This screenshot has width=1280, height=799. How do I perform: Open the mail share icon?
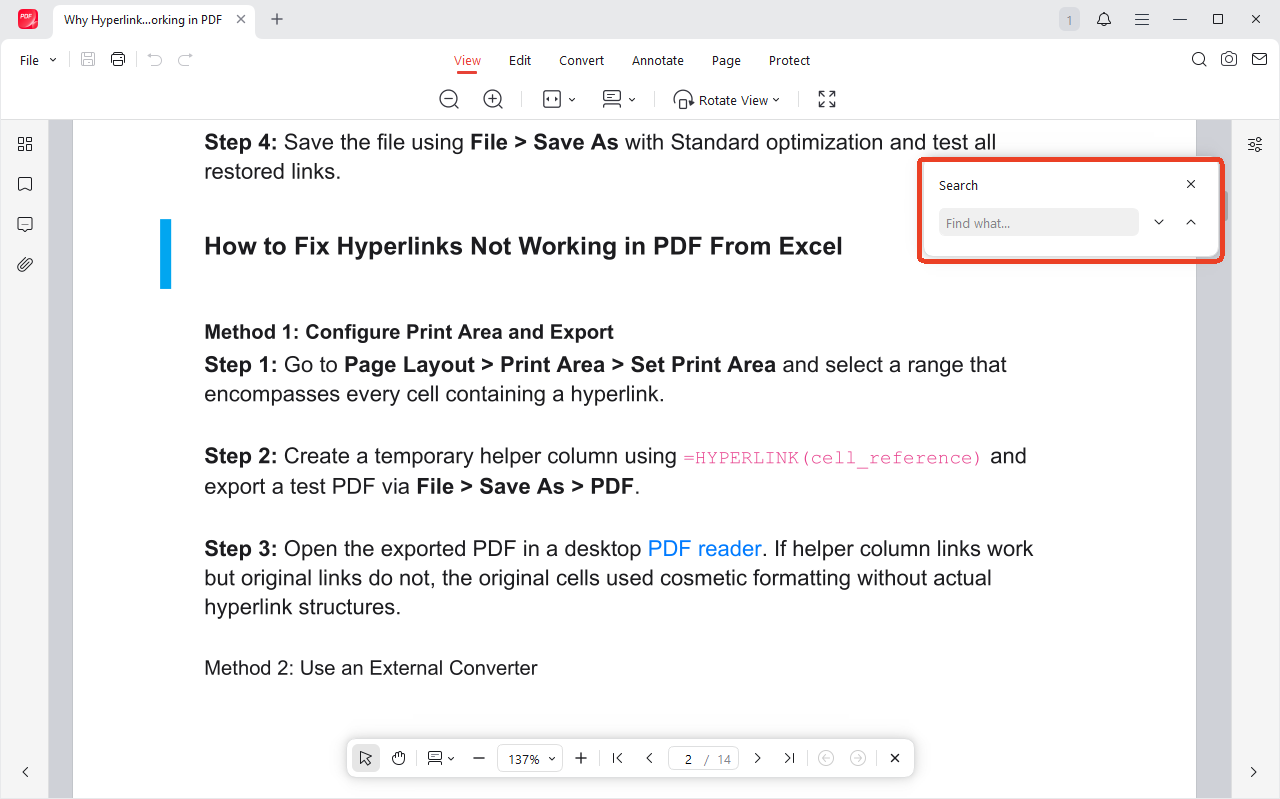point(1259,60)
